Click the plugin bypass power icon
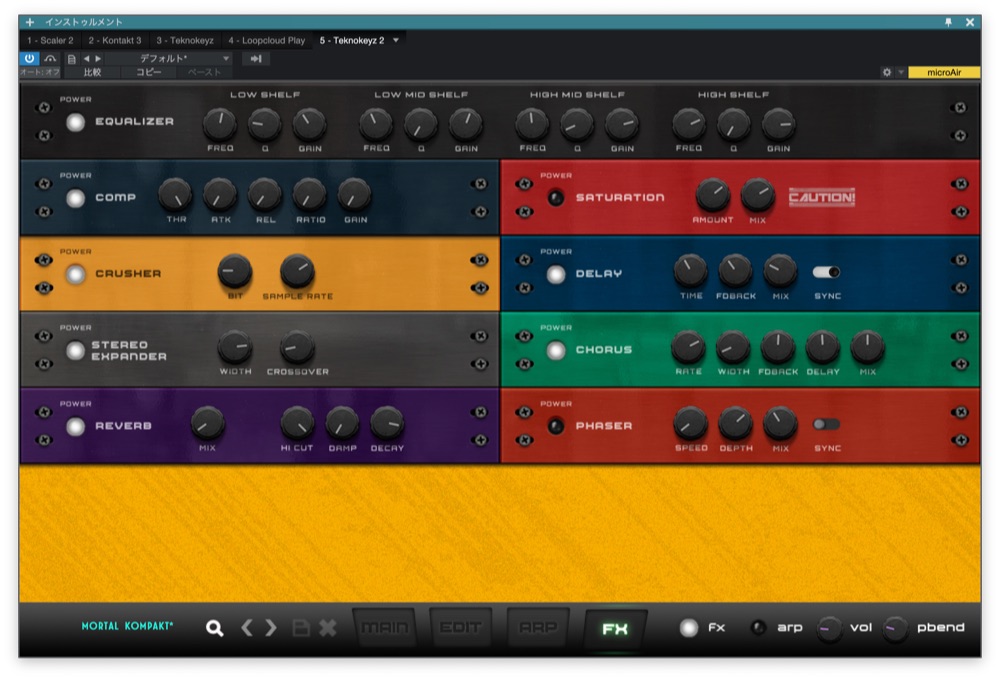 coord(29,59)
